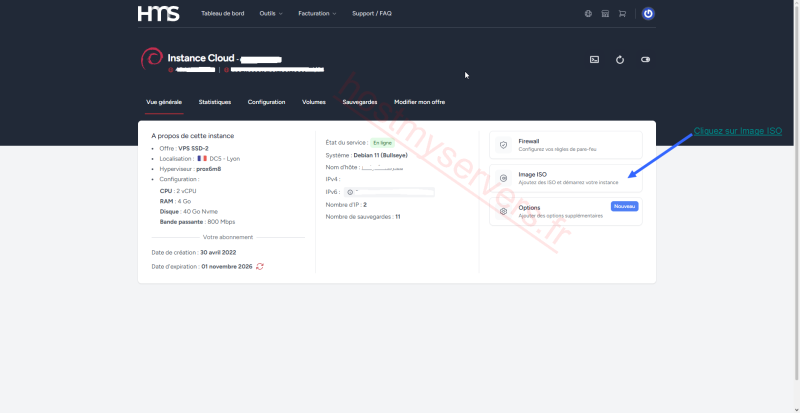Open the Sauvegardes tab
Image resolution: width=800 pixels, height=413 pixels.
360,102
